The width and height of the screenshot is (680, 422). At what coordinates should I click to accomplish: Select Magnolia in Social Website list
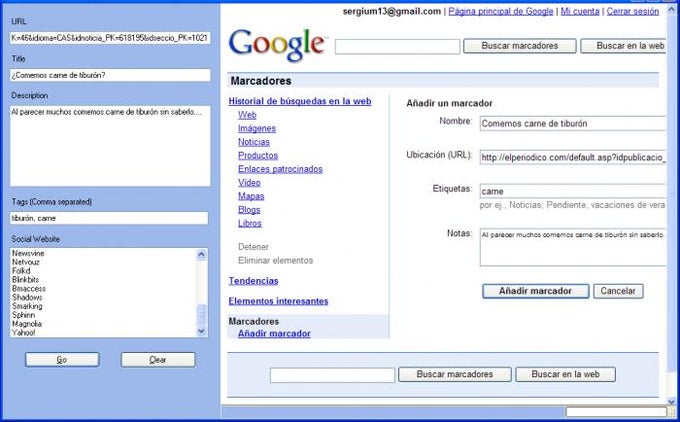(27, 324)
